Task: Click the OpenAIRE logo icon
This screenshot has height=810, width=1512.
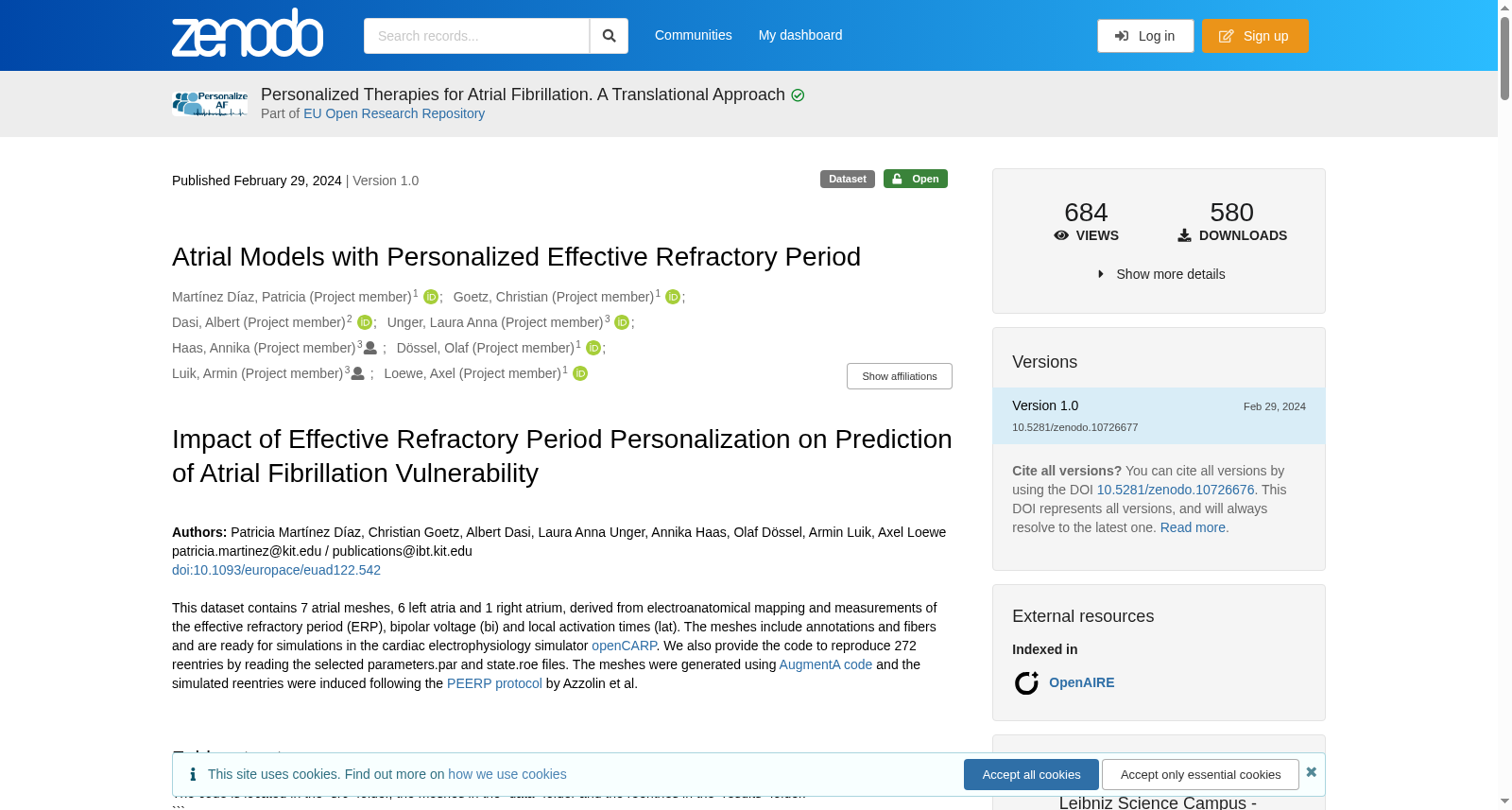Action: (1026, 682)
